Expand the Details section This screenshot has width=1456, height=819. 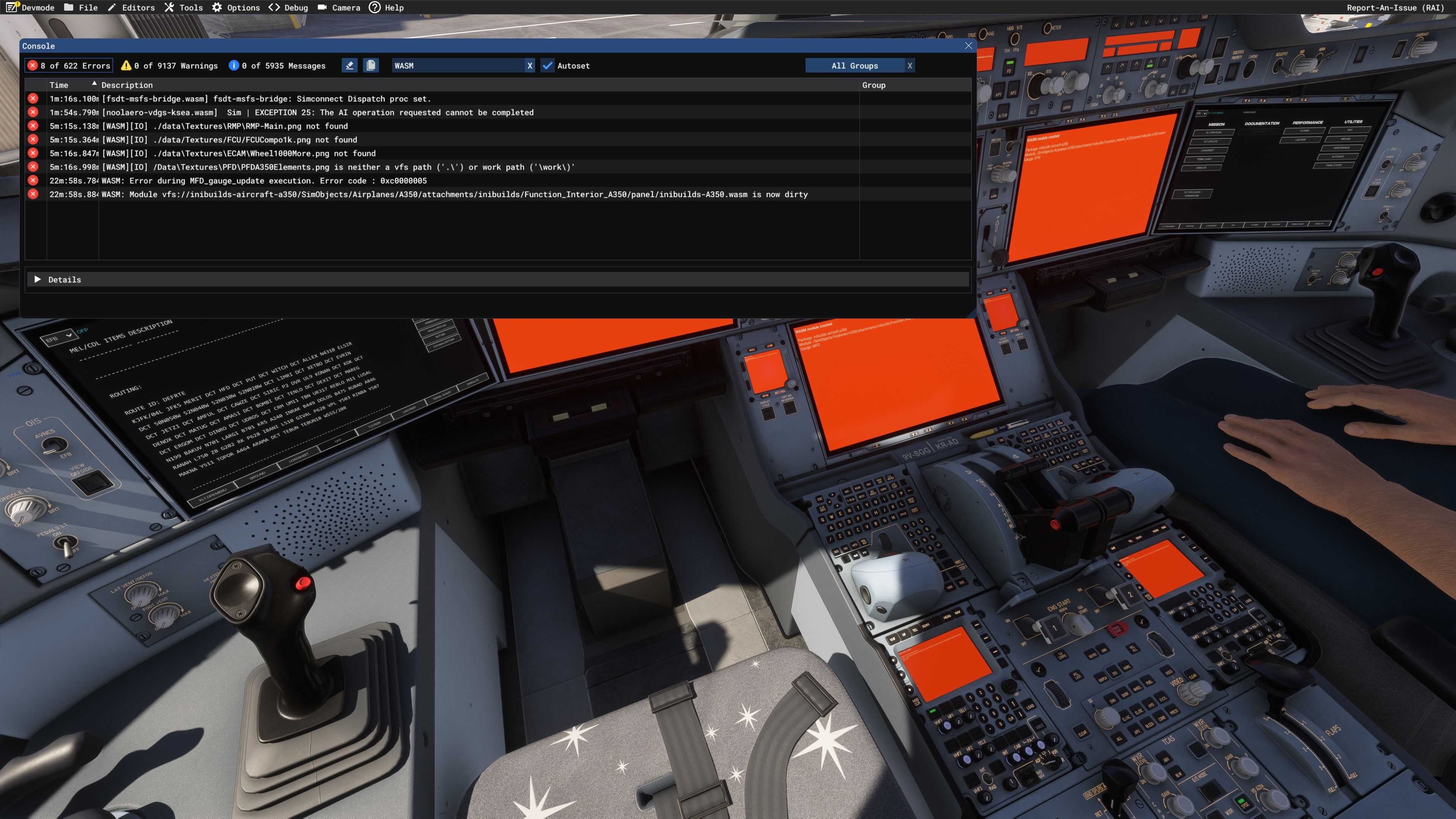38,279
